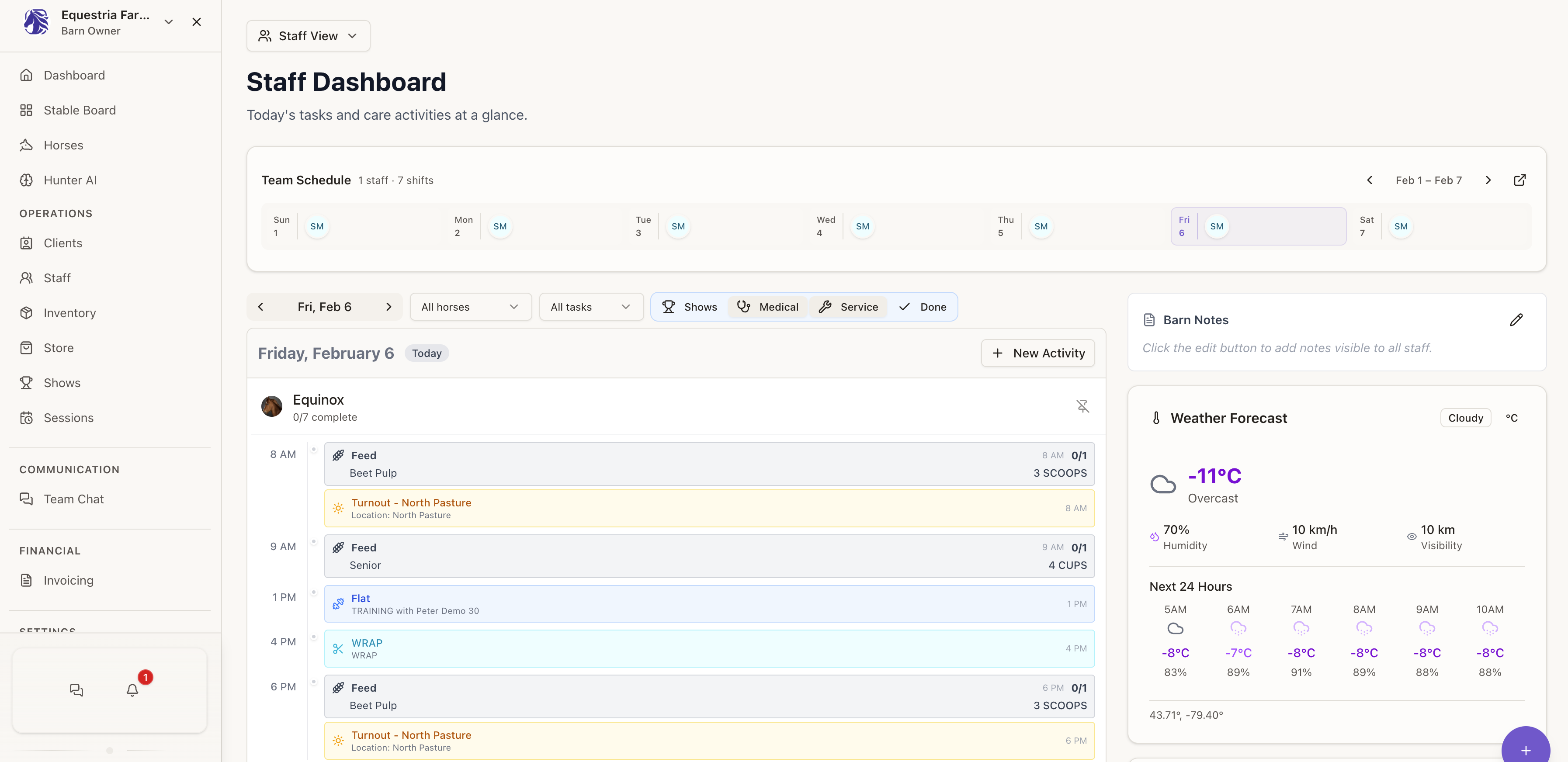Open Hunter AI in sidebar

[70, 180]
